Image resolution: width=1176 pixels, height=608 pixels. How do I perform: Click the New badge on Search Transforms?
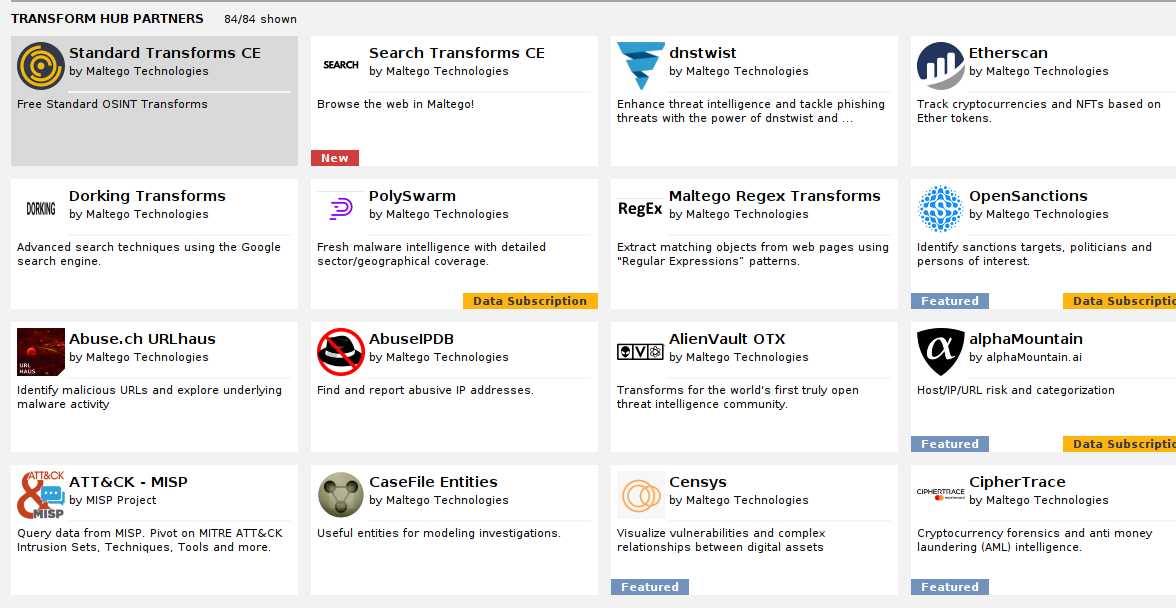335,158
